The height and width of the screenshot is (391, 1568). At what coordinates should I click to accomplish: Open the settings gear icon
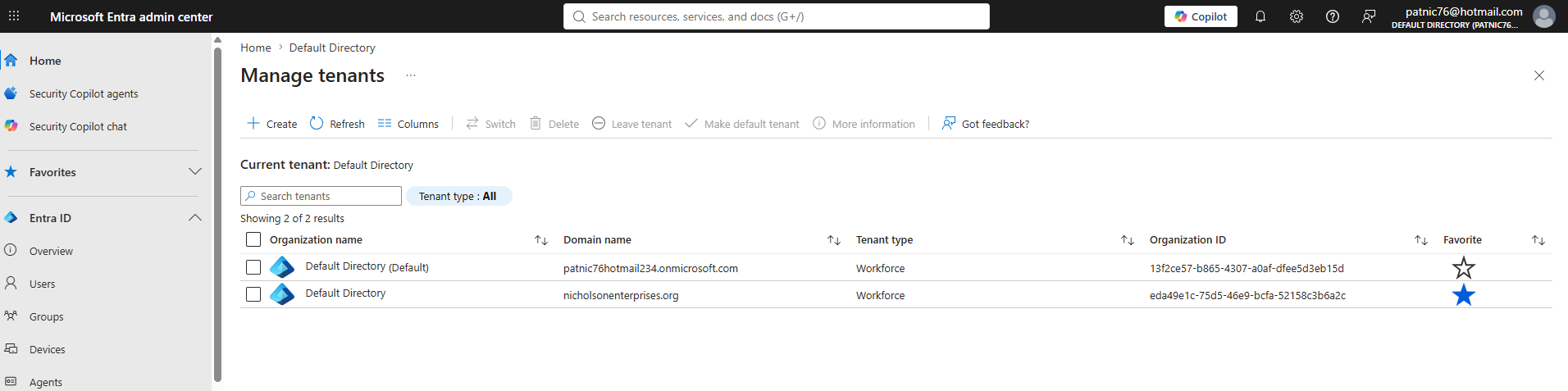1297,16
